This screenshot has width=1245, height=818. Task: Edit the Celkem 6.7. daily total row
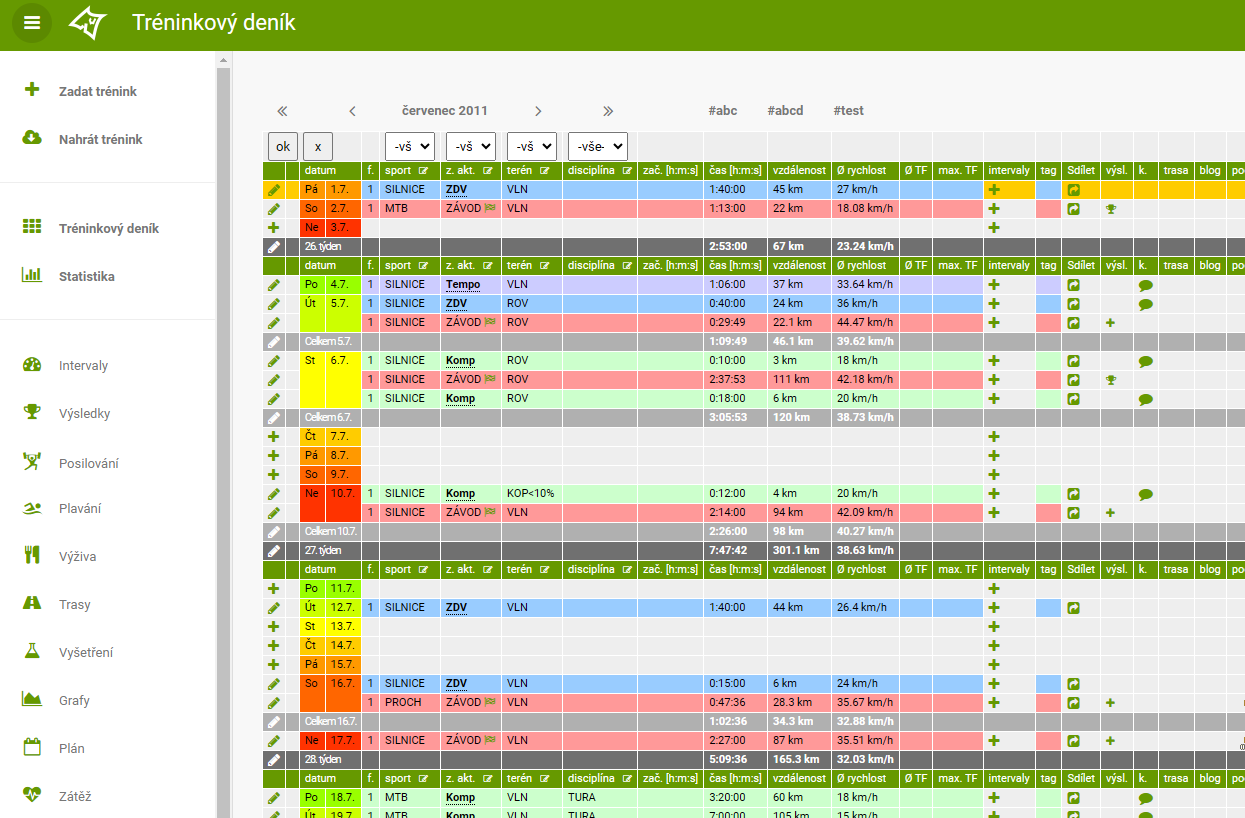tap(274, 417)
